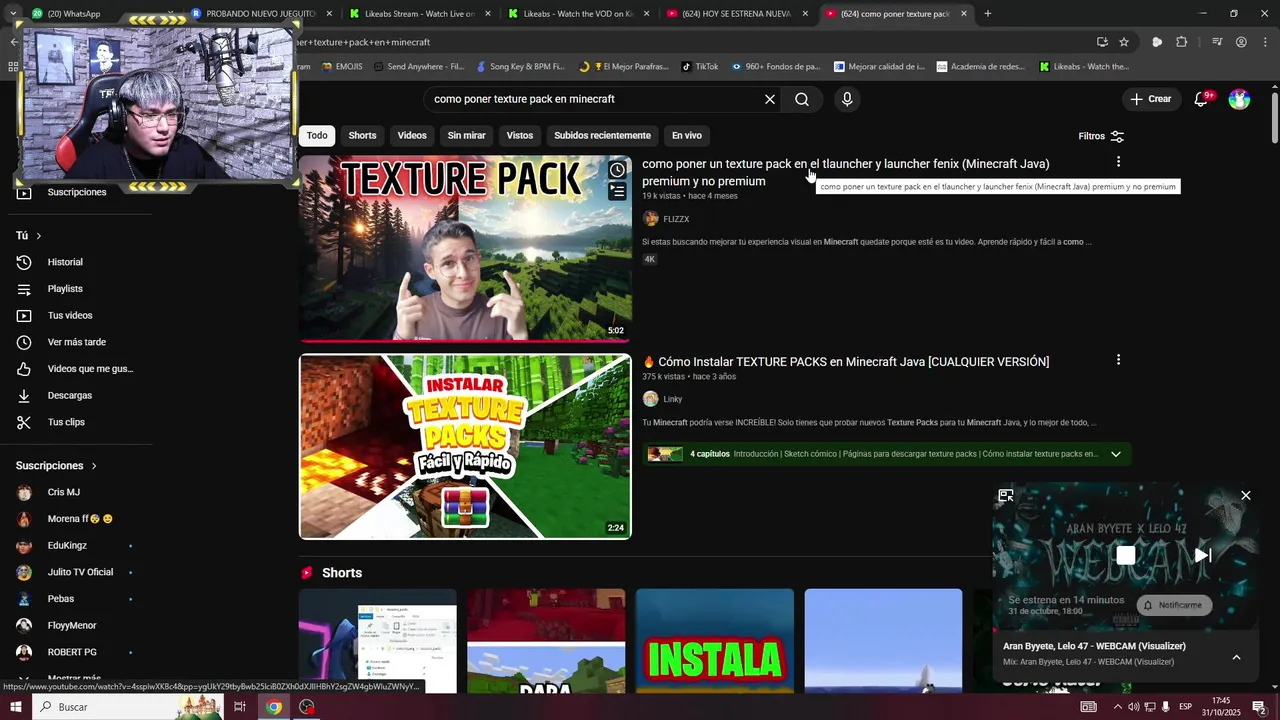Select the 'En vivo' filter chip
Screen dimensions: 1280x720
tap(686, 135)
